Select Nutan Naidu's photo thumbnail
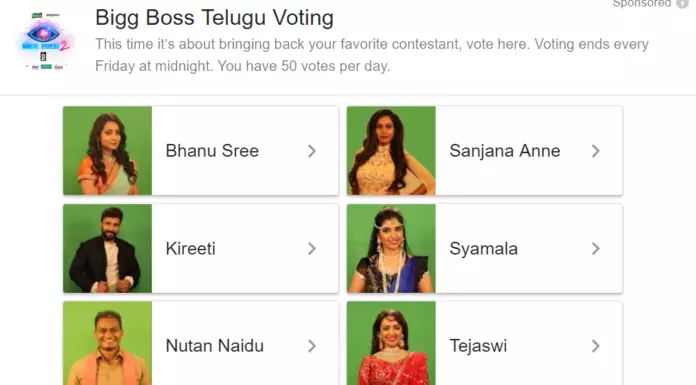Image resolution: width=696 pixels, height=385 pixels. coord(107,343)
